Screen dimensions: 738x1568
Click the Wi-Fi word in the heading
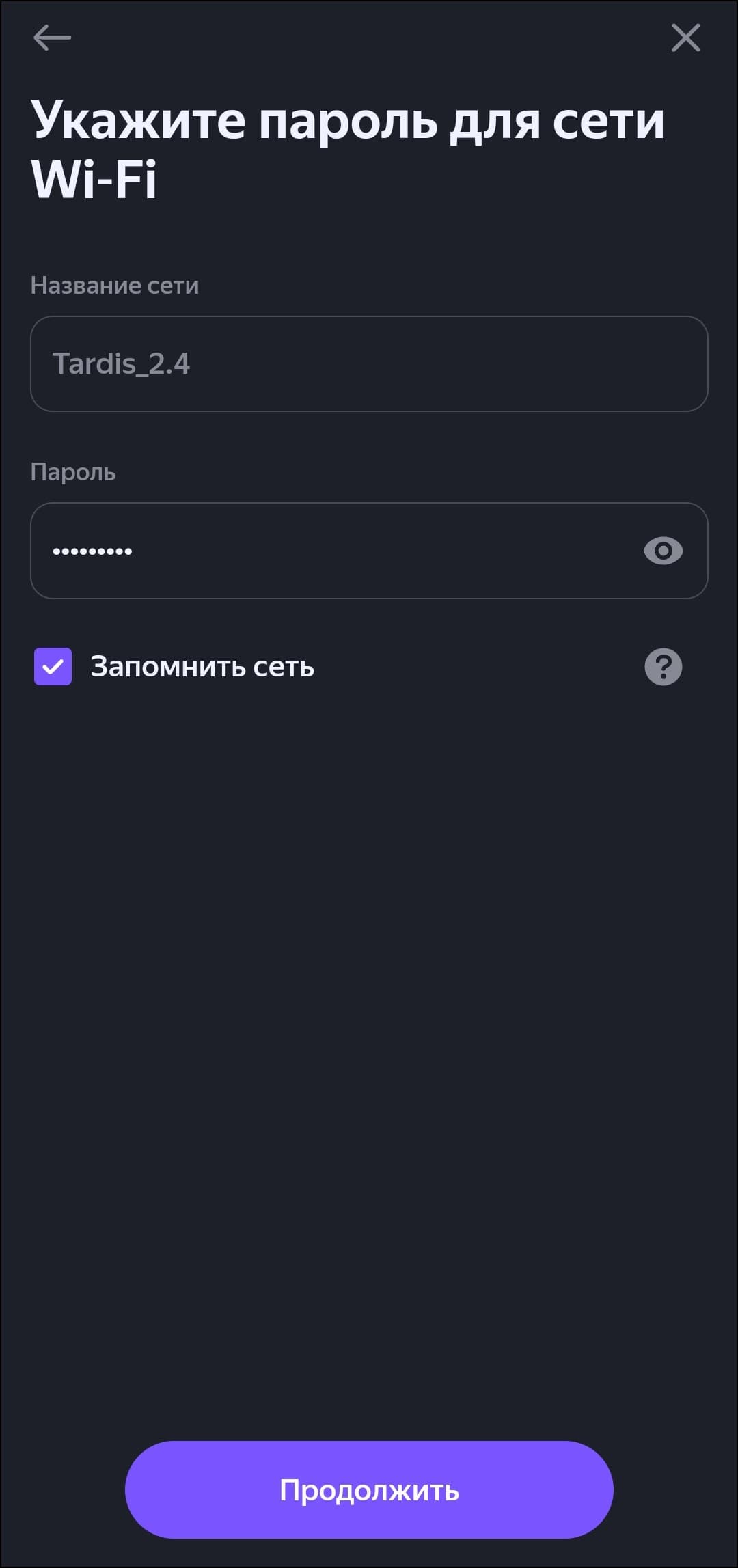click(x=94, y=180)
